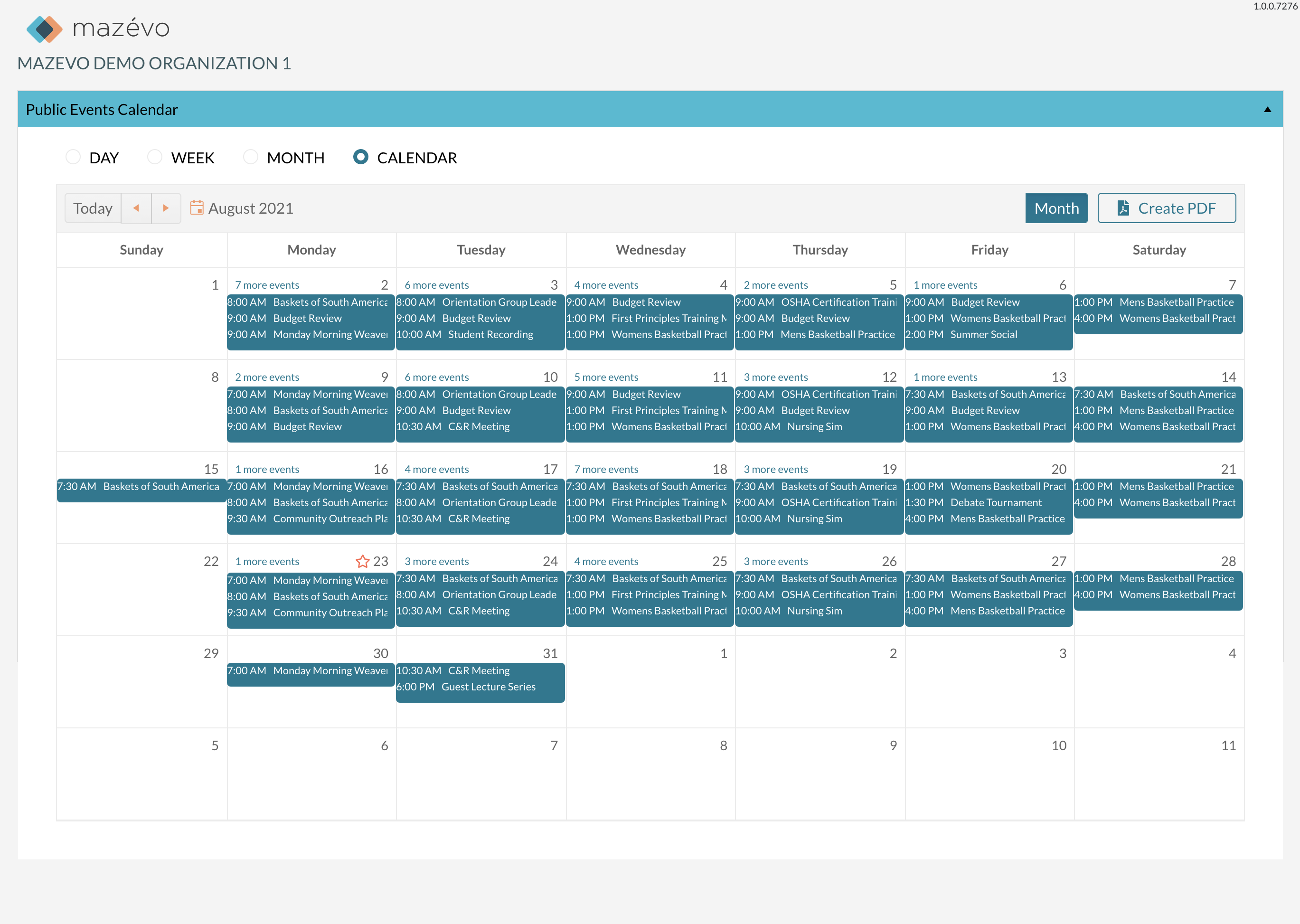Click the Today button

pos(93,208)
